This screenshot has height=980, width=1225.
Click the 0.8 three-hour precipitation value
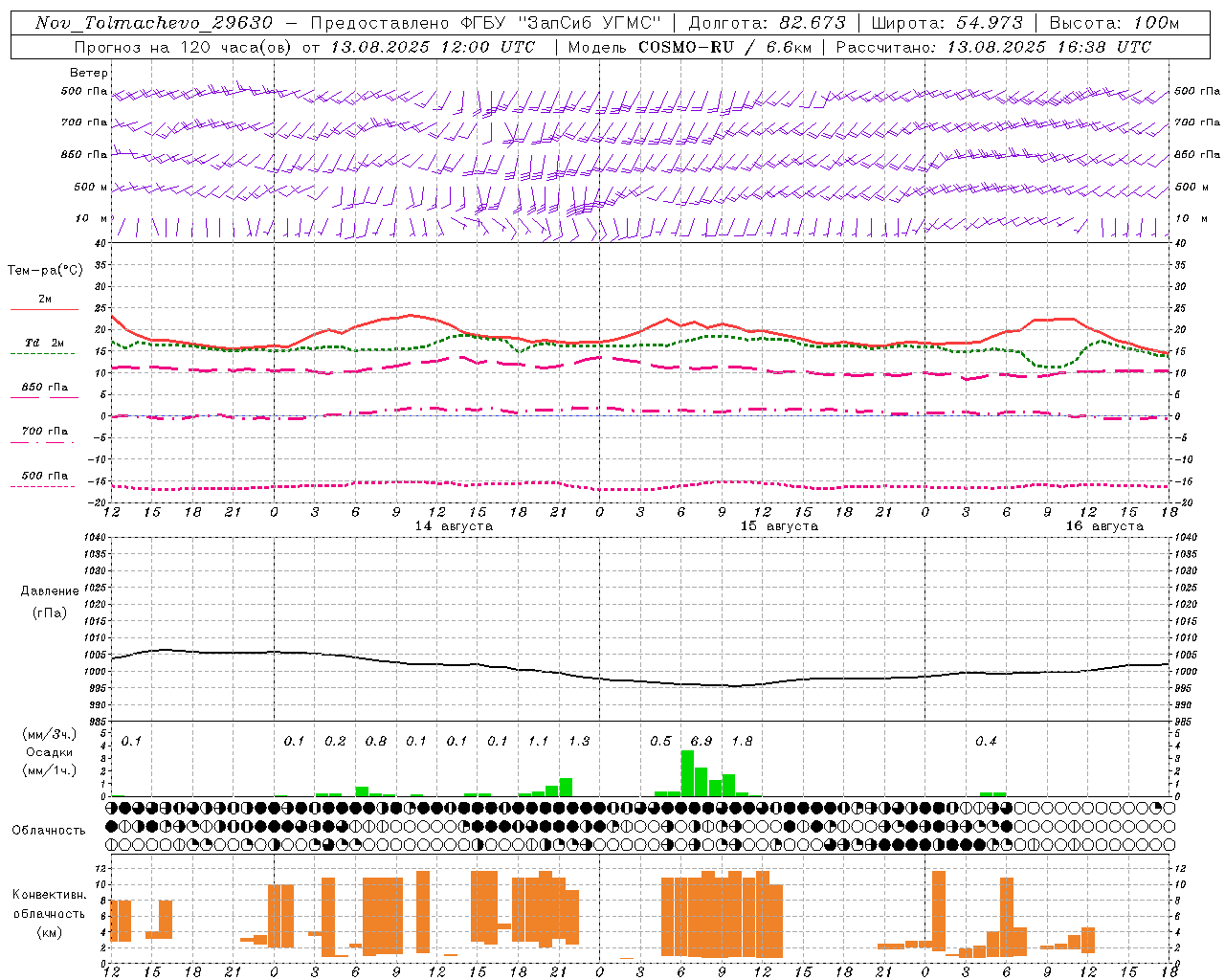point(376,742)
